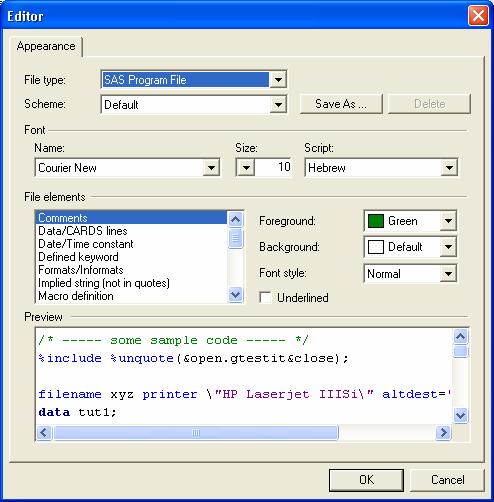494x502 pixels.
Task: Expand the Script dropdown
Action: (449, 168)
